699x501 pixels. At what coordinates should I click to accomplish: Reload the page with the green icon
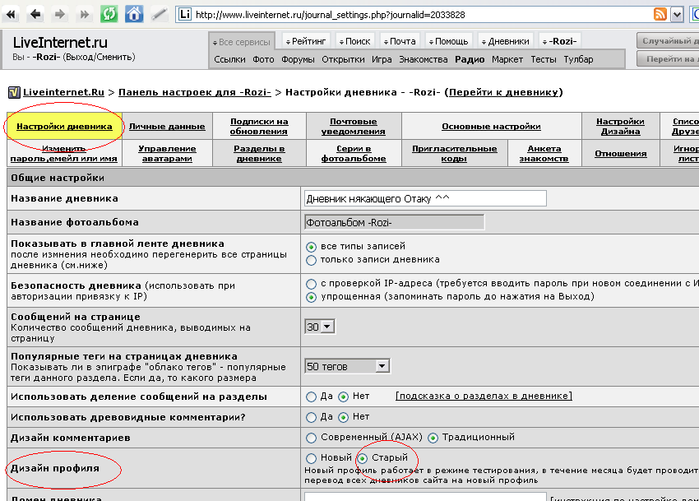pyautogui.click(x=109, y=14)
